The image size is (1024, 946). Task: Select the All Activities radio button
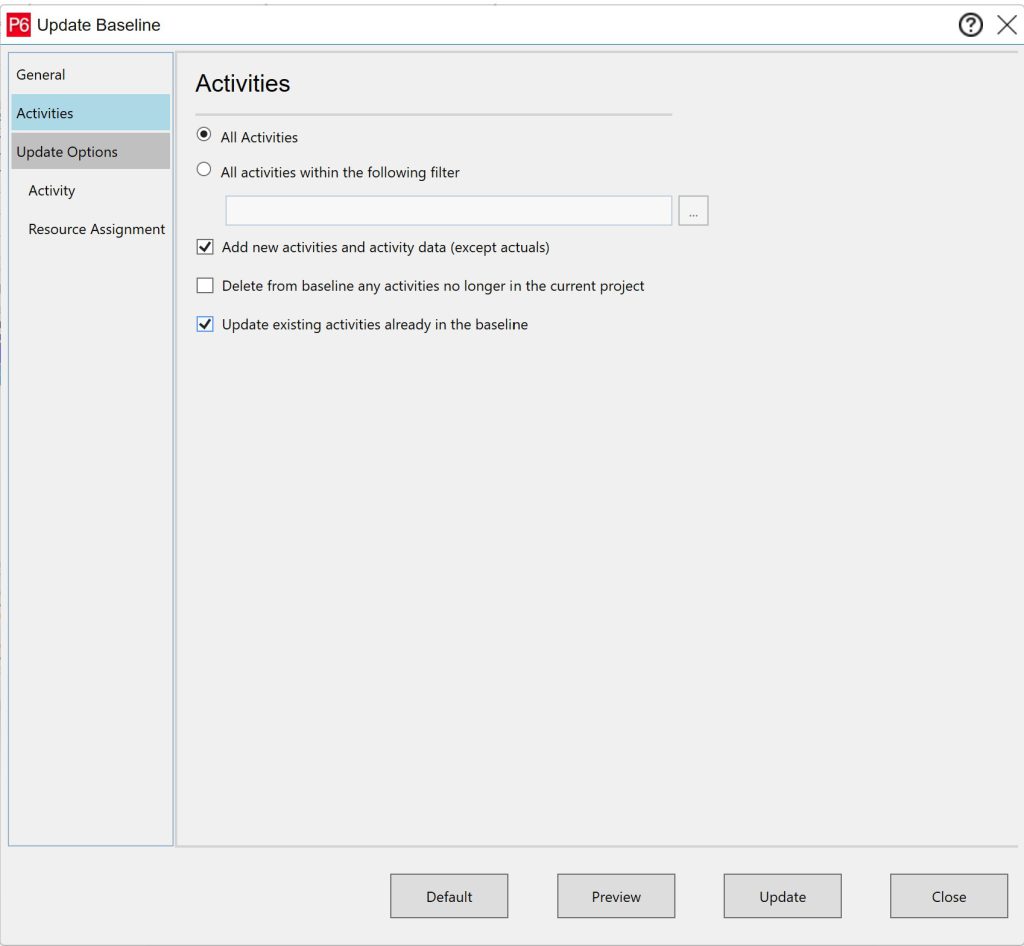(x=204, y=134)
